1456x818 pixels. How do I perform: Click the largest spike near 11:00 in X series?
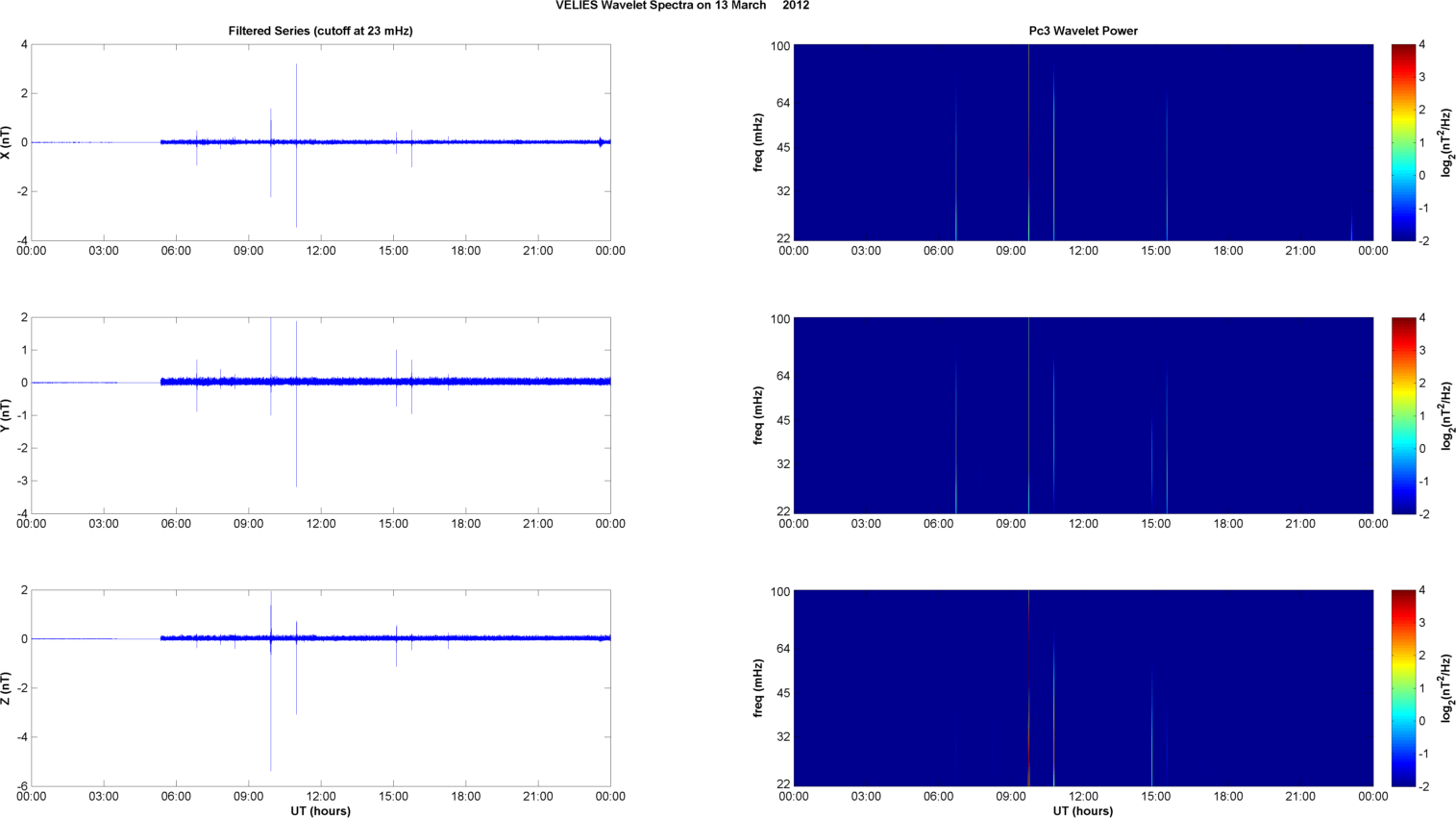[296, 144]
